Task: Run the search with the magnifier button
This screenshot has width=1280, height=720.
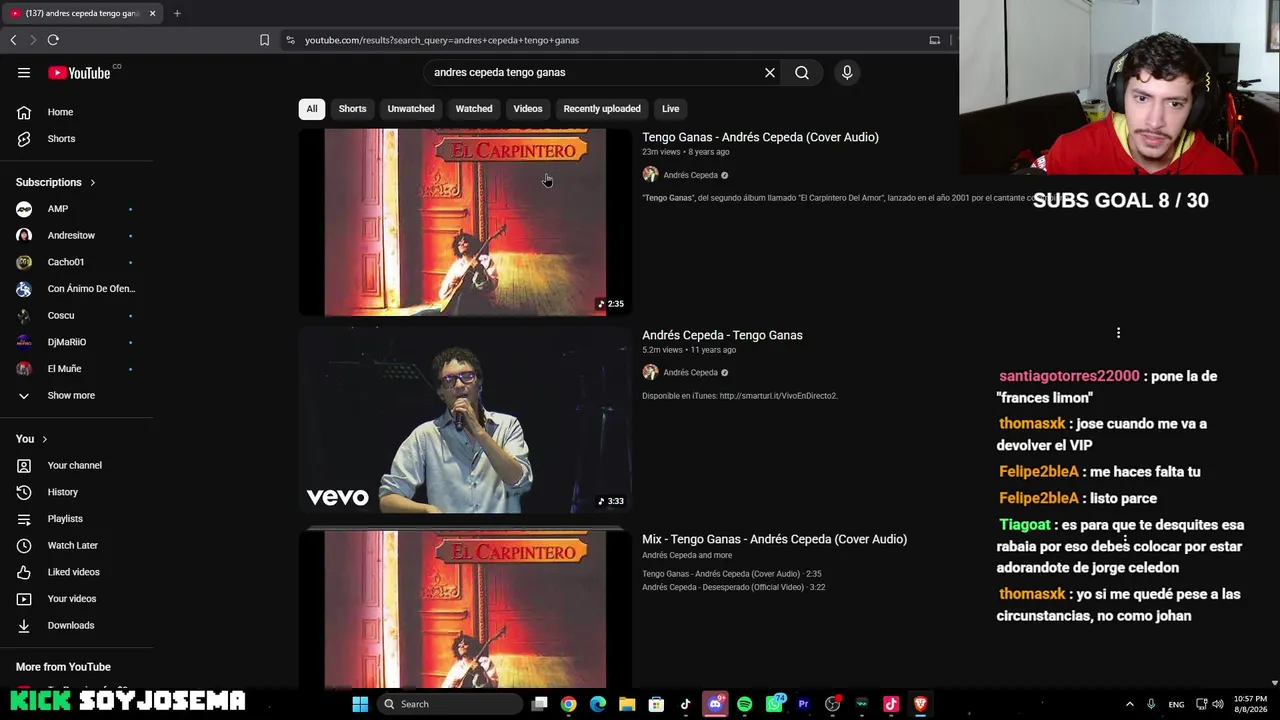Action: (802, 72)
